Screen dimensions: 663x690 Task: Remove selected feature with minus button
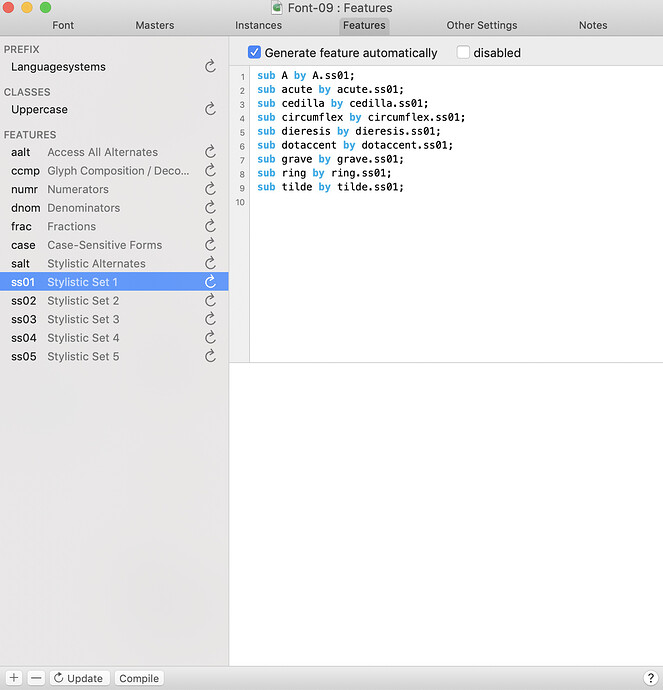pos(37,678)
